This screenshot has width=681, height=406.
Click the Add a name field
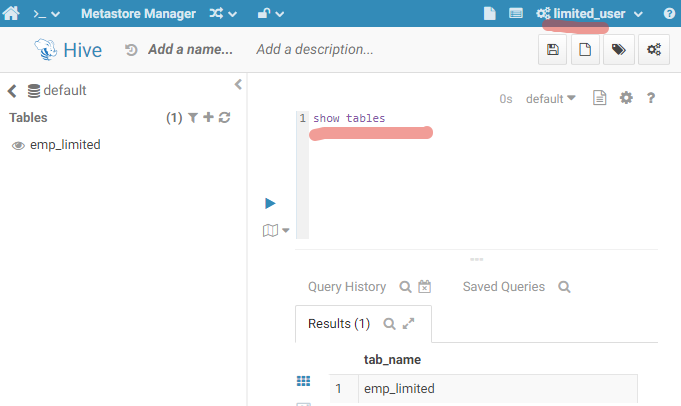click(190, 50)
